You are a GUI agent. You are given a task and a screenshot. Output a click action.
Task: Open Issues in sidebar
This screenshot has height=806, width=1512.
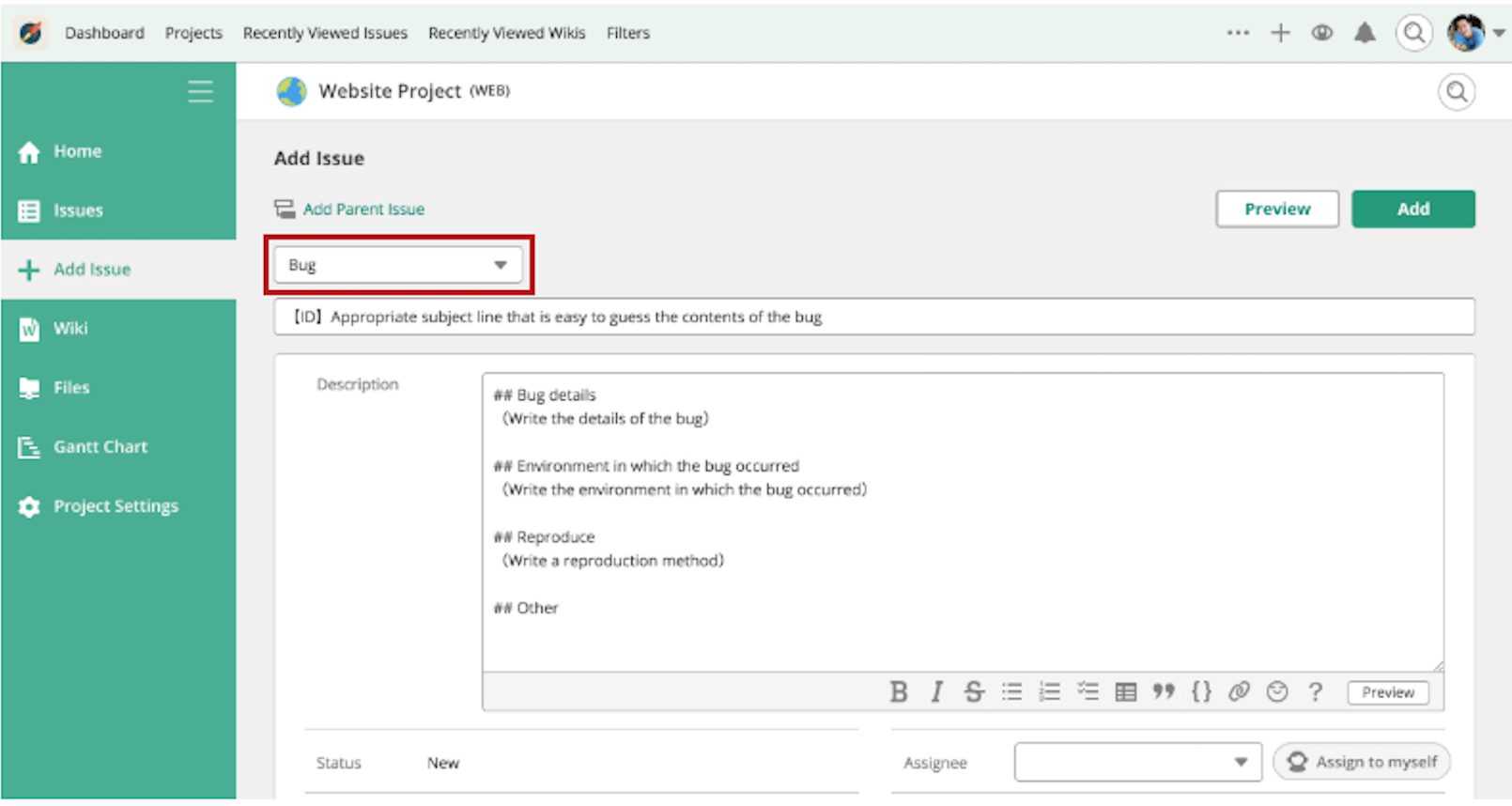pos(118,210)
